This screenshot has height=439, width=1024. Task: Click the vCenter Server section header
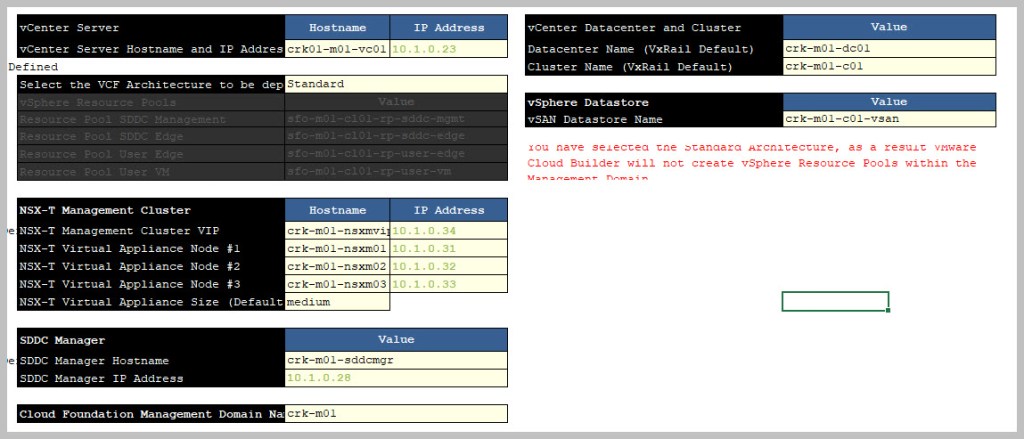coord(151,27)
